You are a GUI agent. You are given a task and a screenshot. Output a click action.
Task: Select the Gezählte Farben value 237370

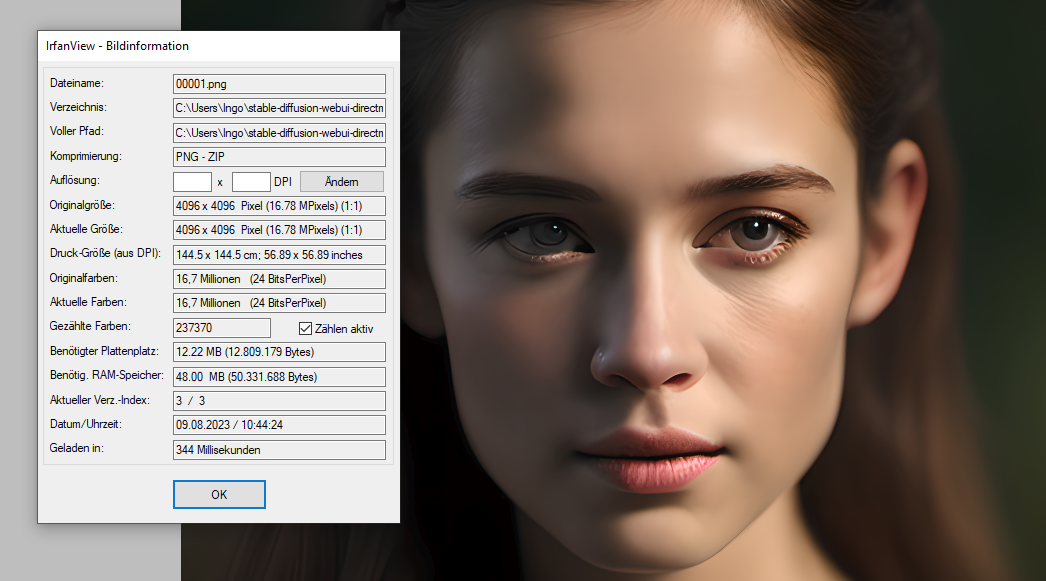point(221,328)
